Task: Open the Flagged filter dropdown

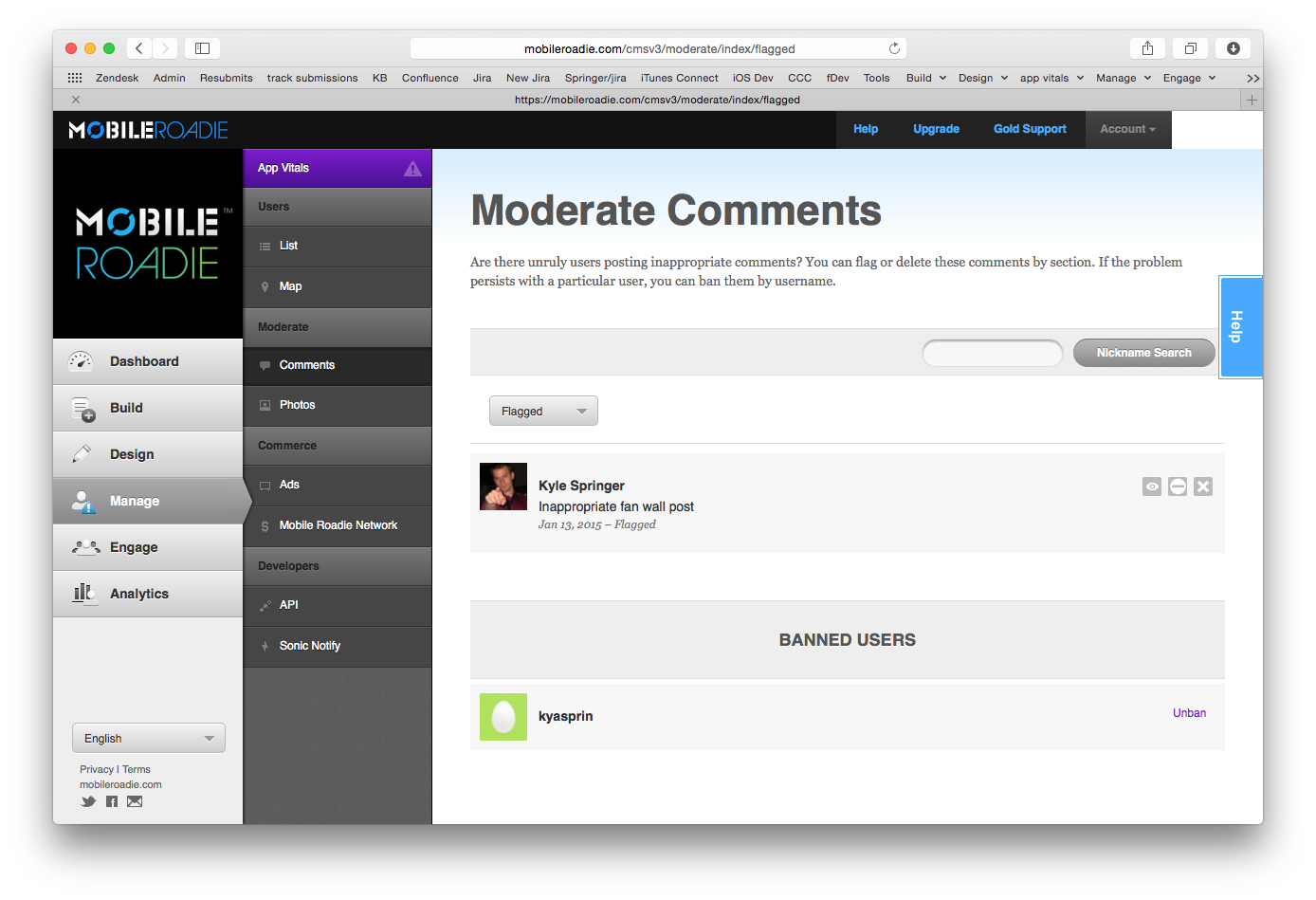Action: (x=543, y=411)
